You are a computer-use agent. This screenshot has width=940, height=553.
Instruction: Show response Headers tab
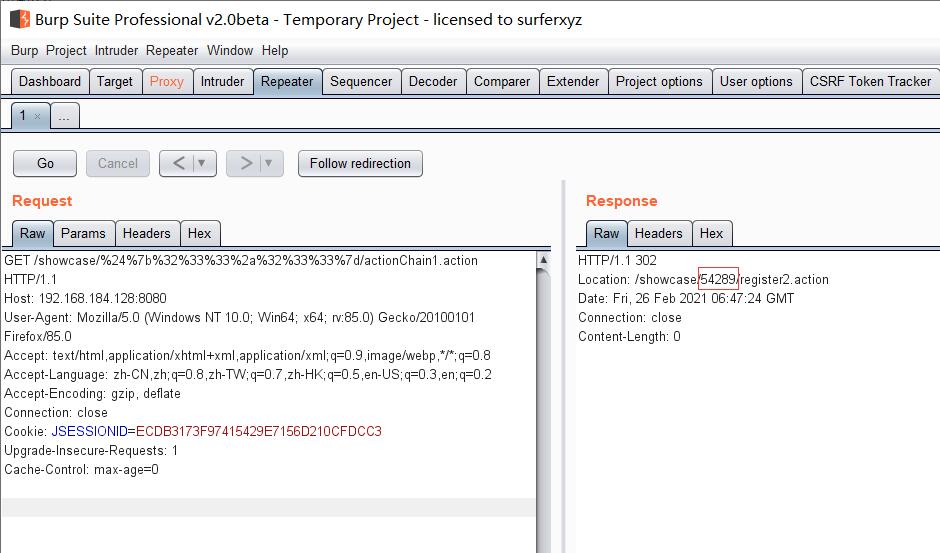[x=658, y=233]
